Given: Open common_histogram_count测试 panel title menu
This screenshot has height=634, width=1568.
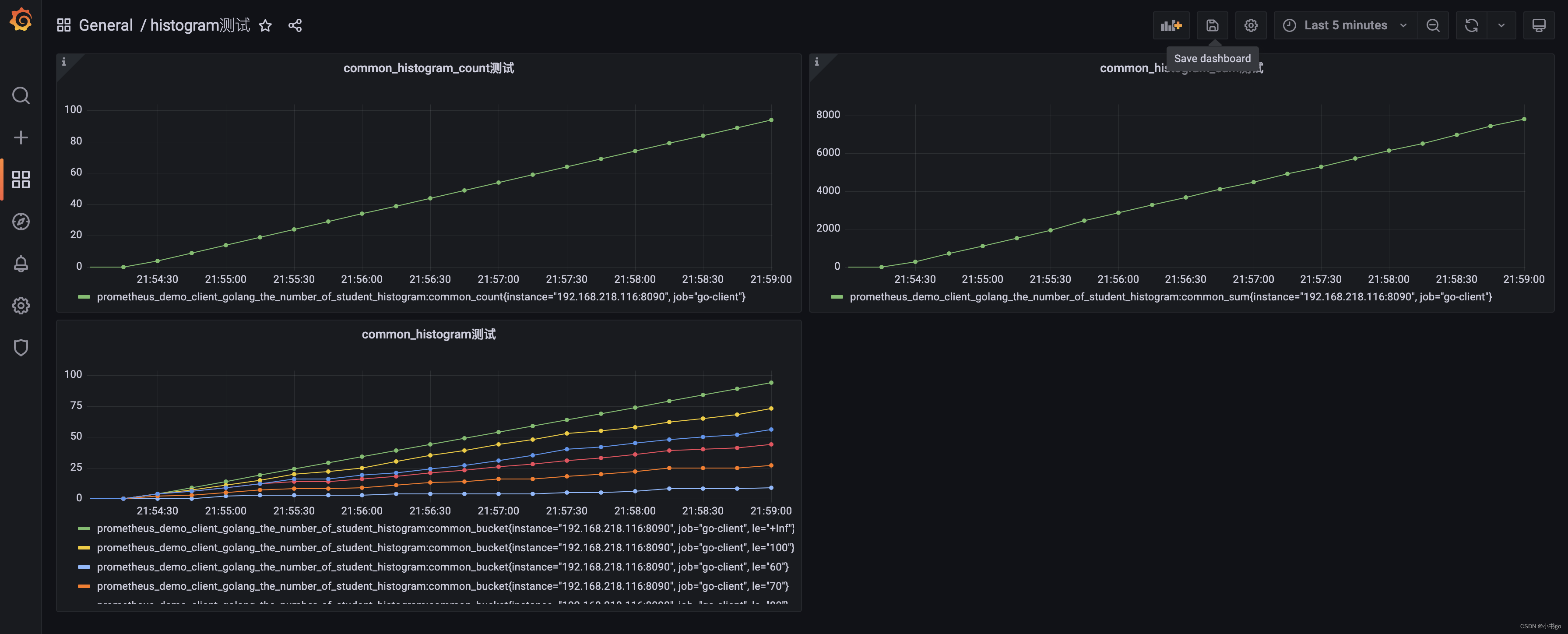Looking at the screenshot, I should [429, 68].
